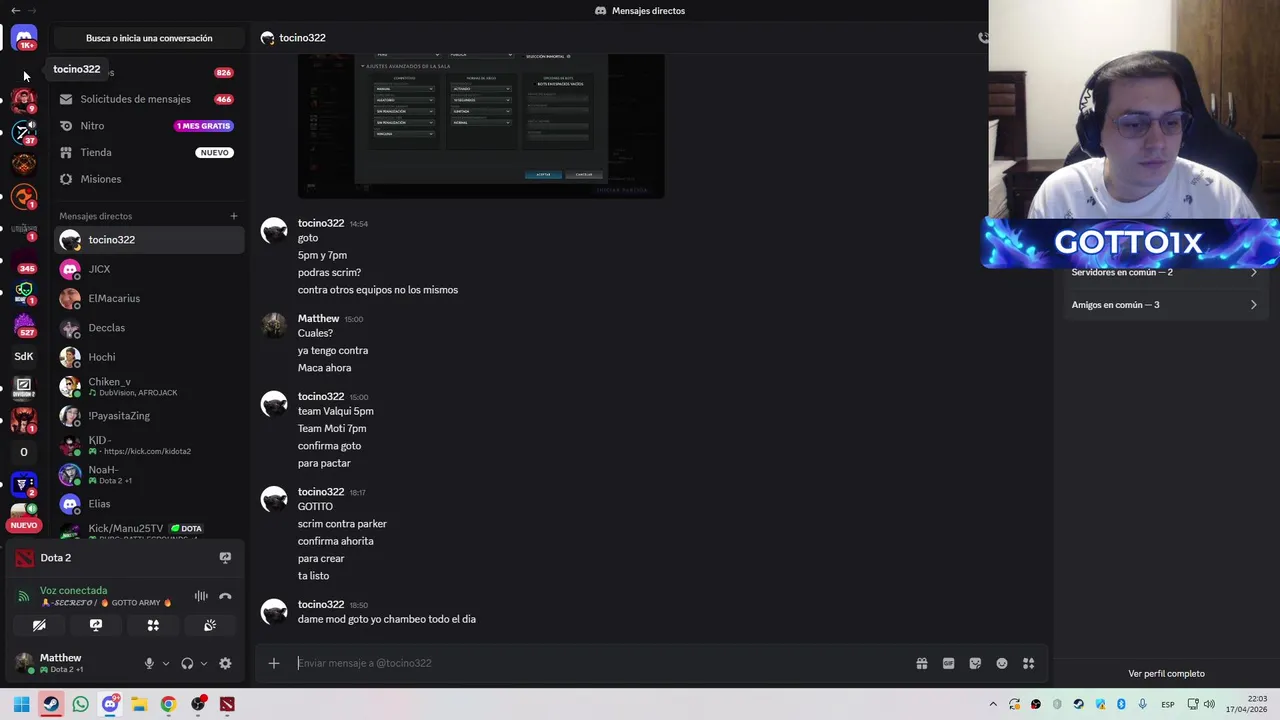The image size is (1280, 720).
Task: Open the GIF picker
Action: tap(948, 663)
